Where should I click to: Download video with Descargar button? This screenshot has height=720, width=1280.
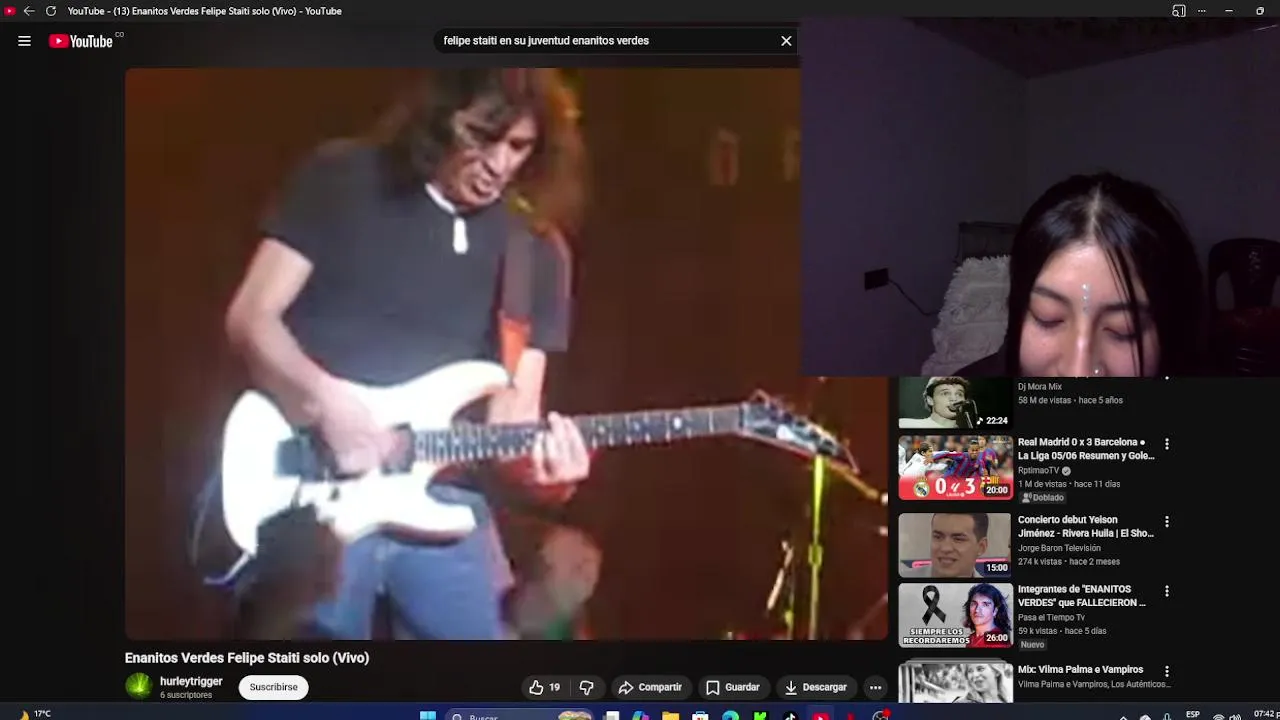pyautogui.click(x=816, y=687)
